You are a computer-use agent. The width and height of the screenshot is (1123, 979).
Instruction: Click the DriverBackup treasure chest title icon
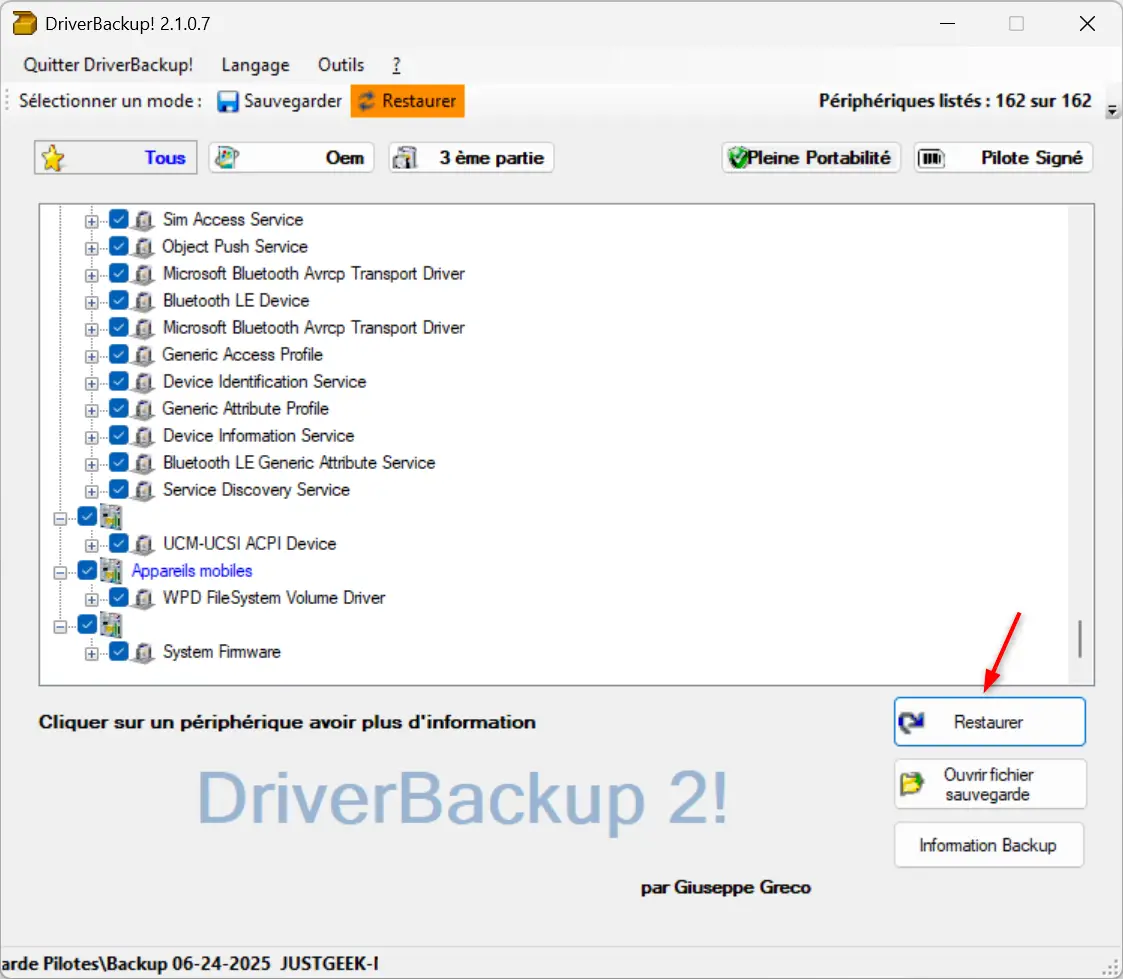(x=24, y=23)
